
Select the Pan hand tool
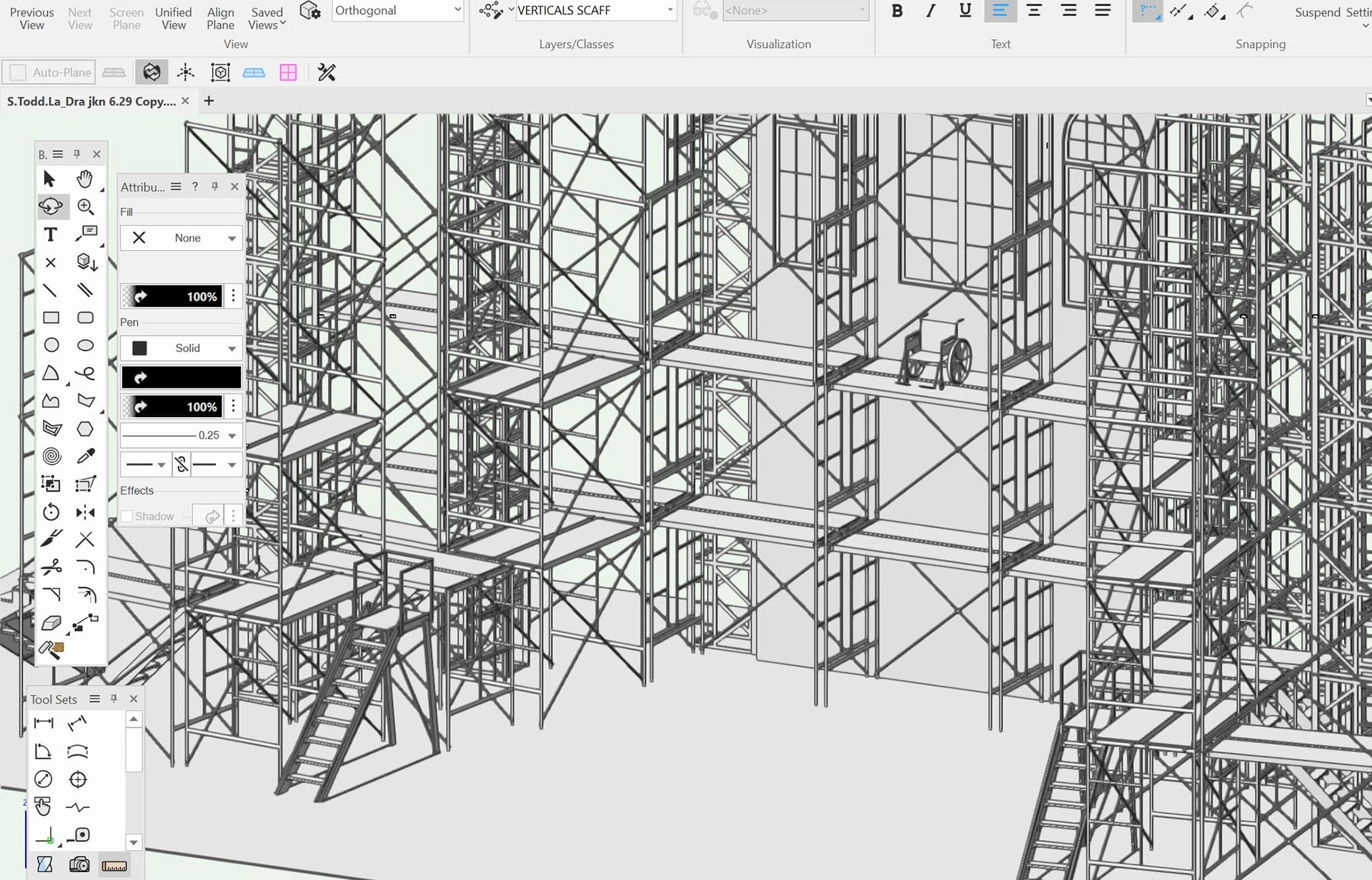tap(85, 179)
